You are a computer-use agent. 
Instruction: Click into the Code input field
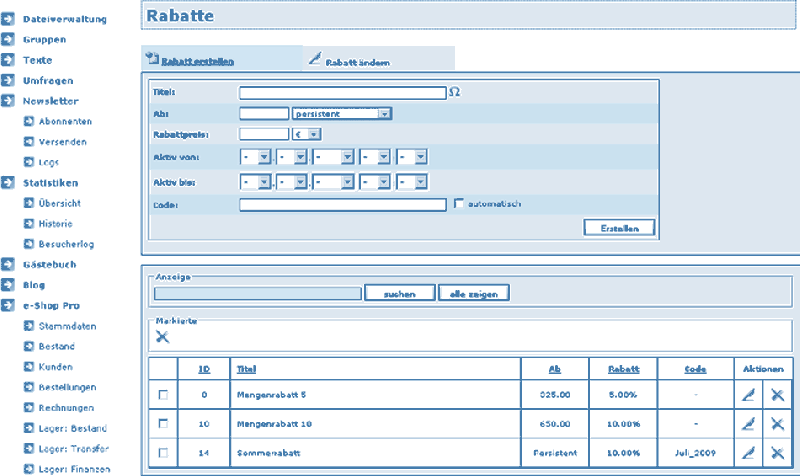pyautogui.click(x=343, y=205)
